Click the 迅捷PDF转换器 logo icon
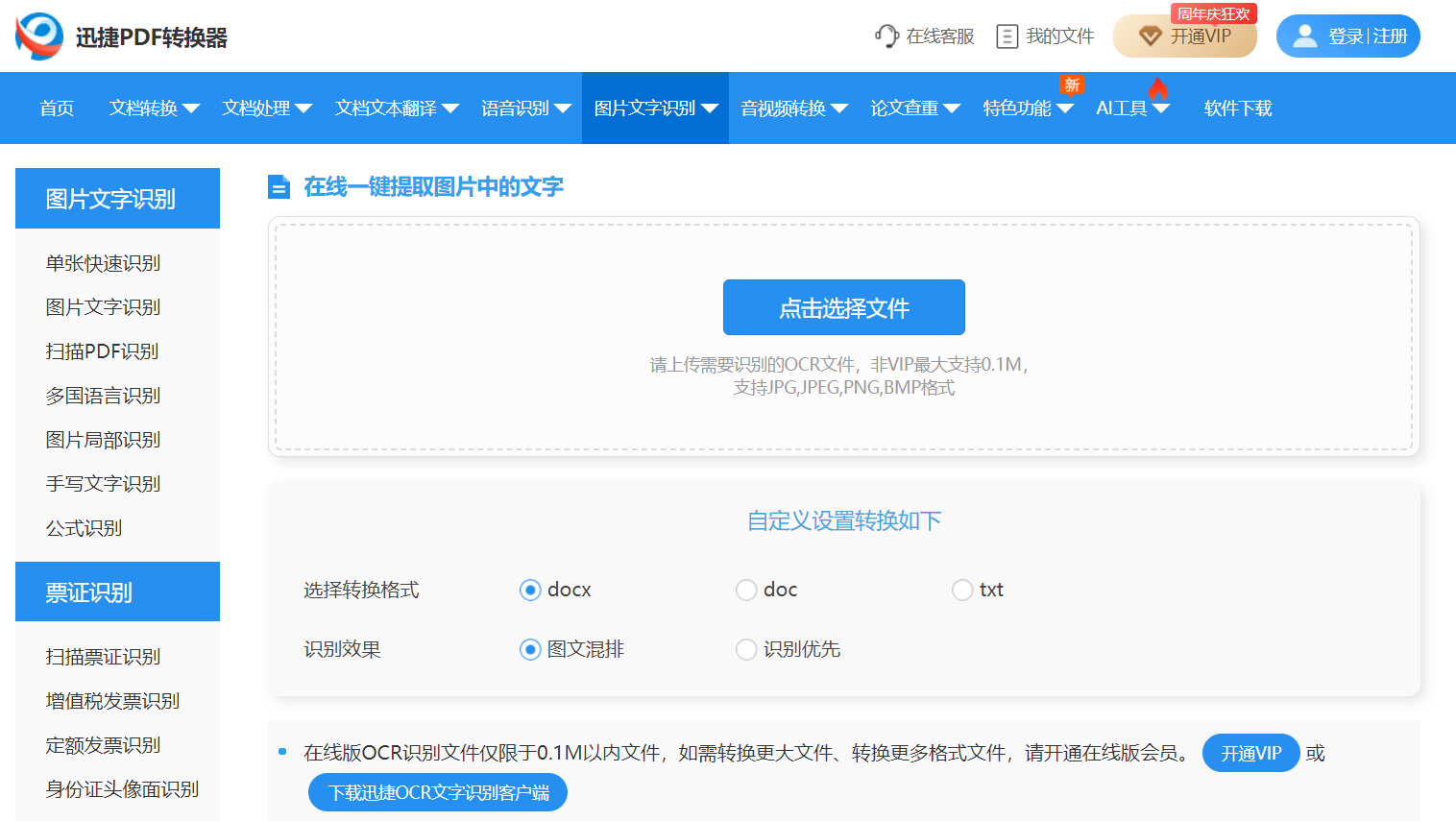The image size is (1456, 821). 39,36
